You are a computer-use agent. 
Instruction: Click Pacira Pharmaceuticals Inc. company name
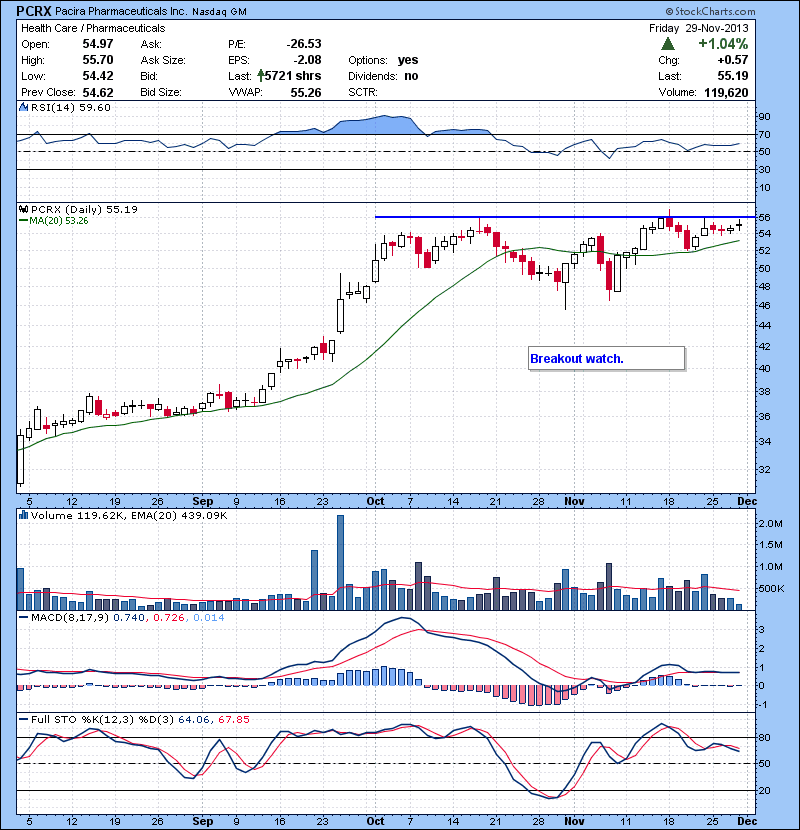point(121,12)
